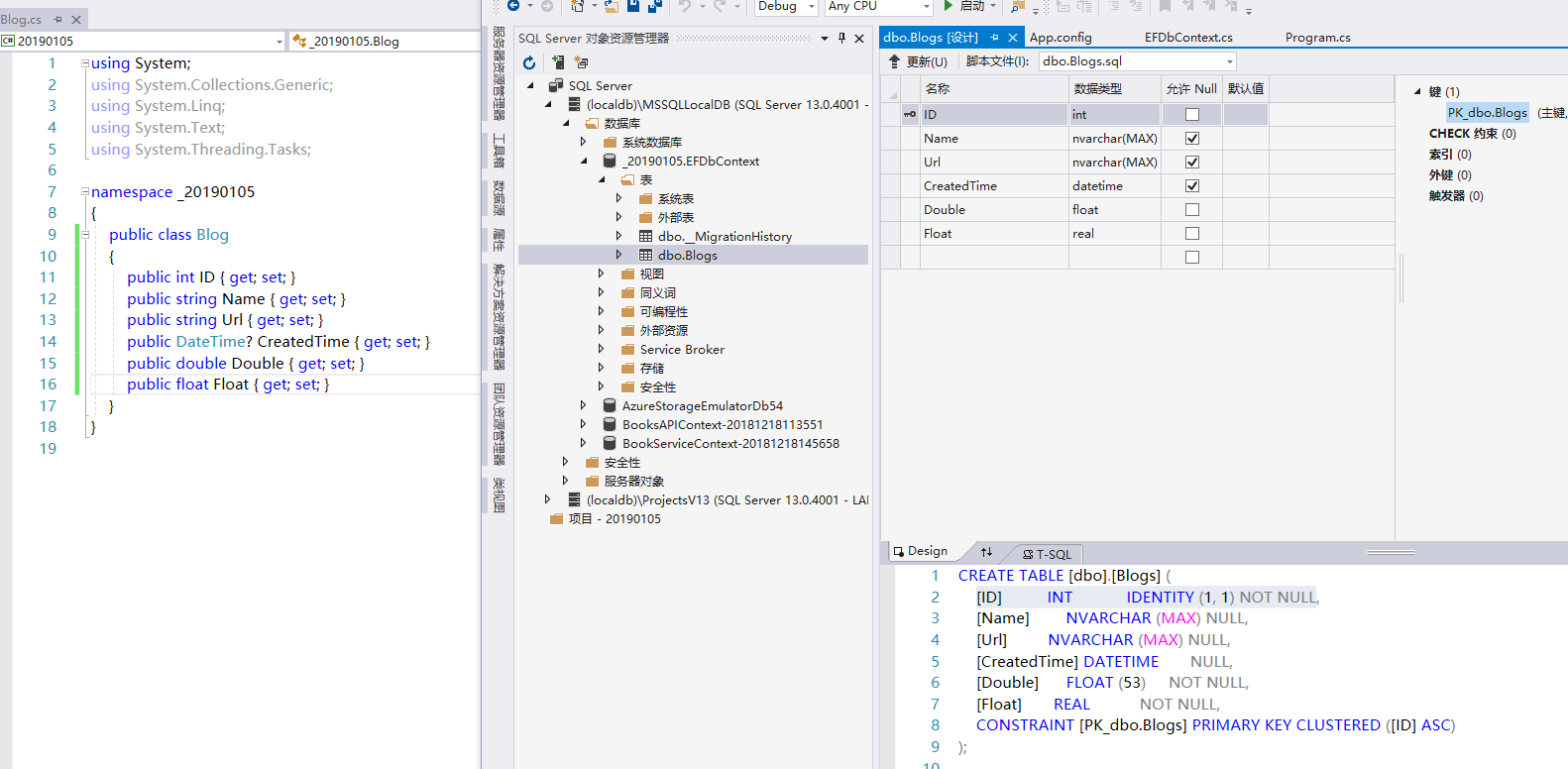The height and width of the screenshot is (769, 1568).
Task: Toggle Allow Null for CreatedTime column
Action: click(1192, 186)
